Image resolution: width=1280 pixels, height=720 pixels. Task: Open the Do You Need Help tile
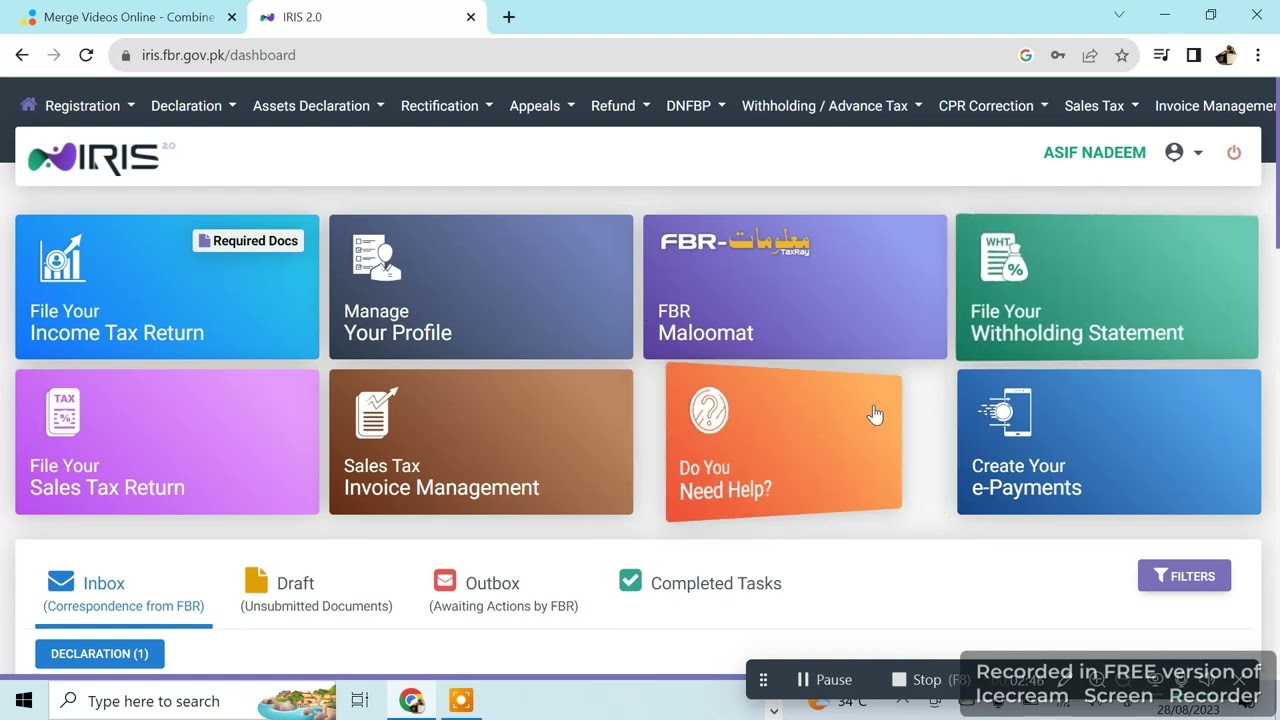point(784,442)
